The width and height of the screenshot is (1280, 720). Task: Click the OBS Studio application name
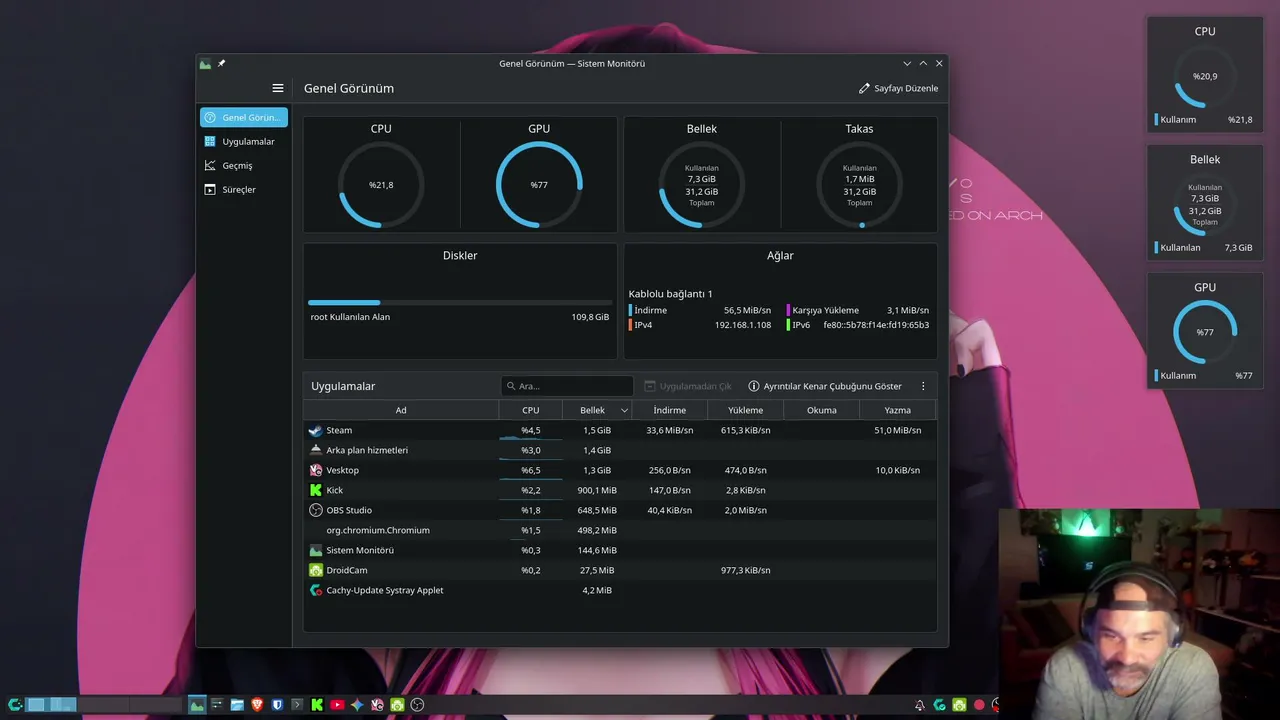tap(349, 510)
